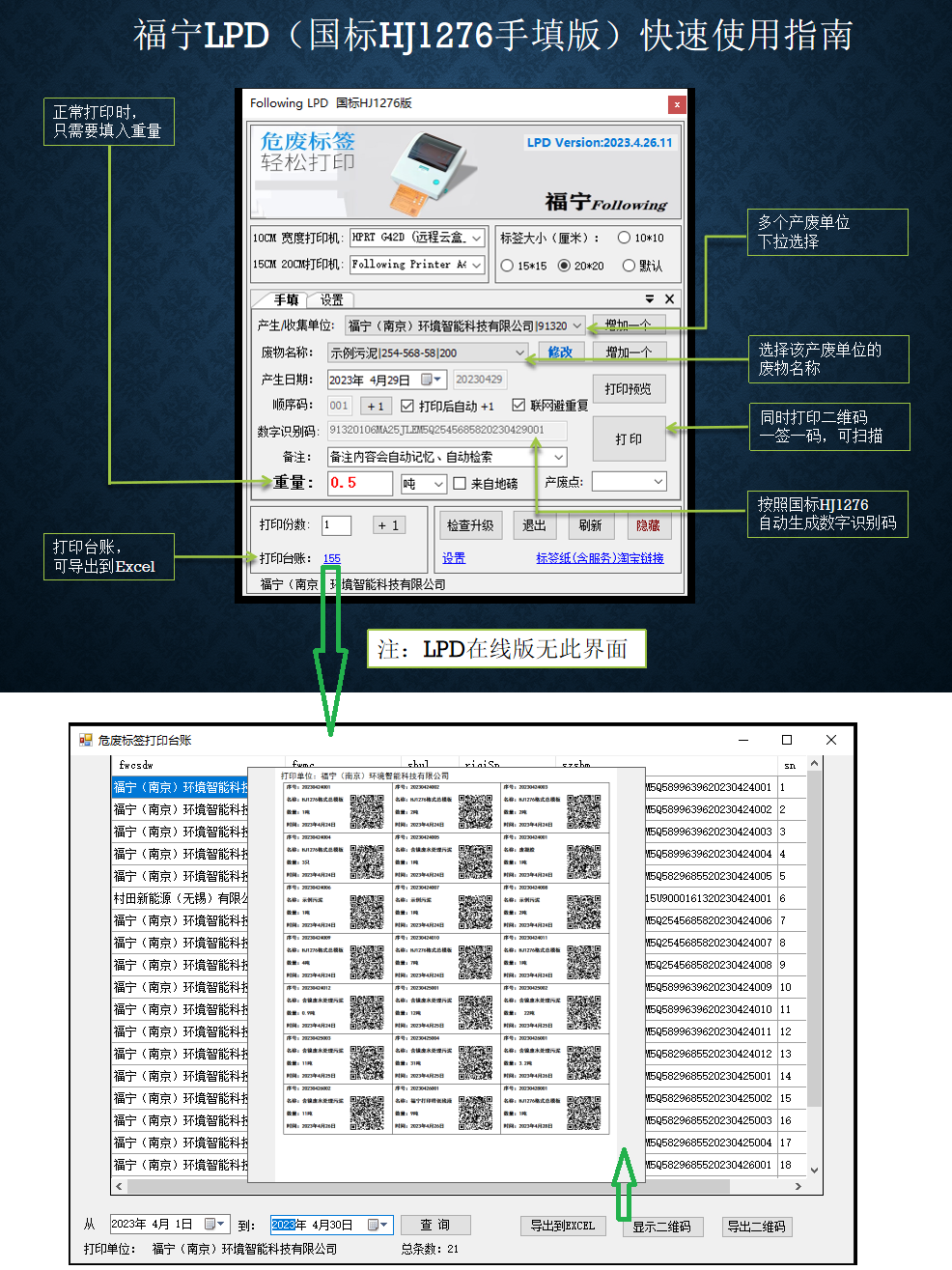This screenshot has width=952, height=1270.
Task: Minimize the 危废标签打印台账 window
Action: pos(743,740)
